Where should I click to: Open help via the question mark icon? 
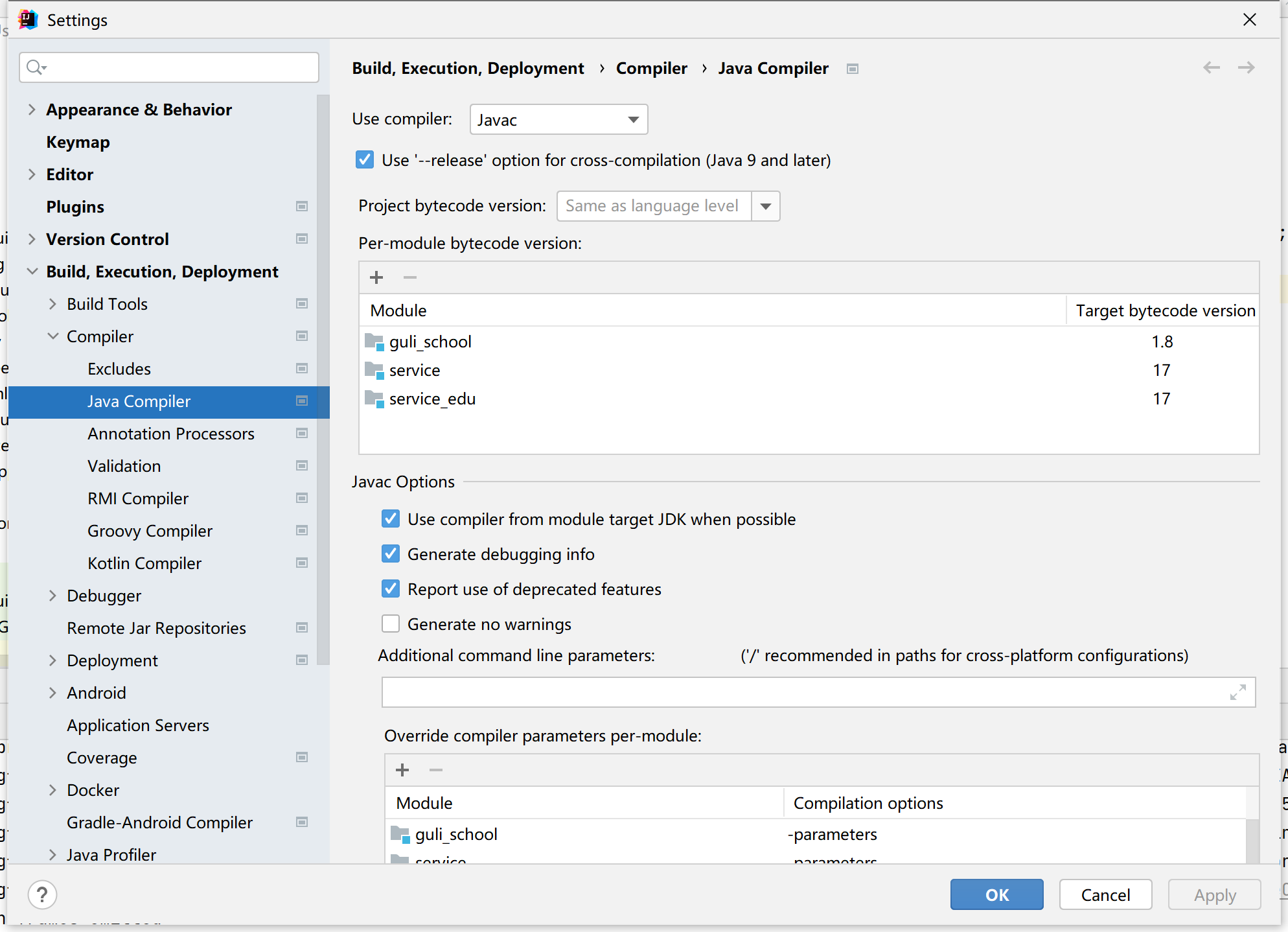43,894
